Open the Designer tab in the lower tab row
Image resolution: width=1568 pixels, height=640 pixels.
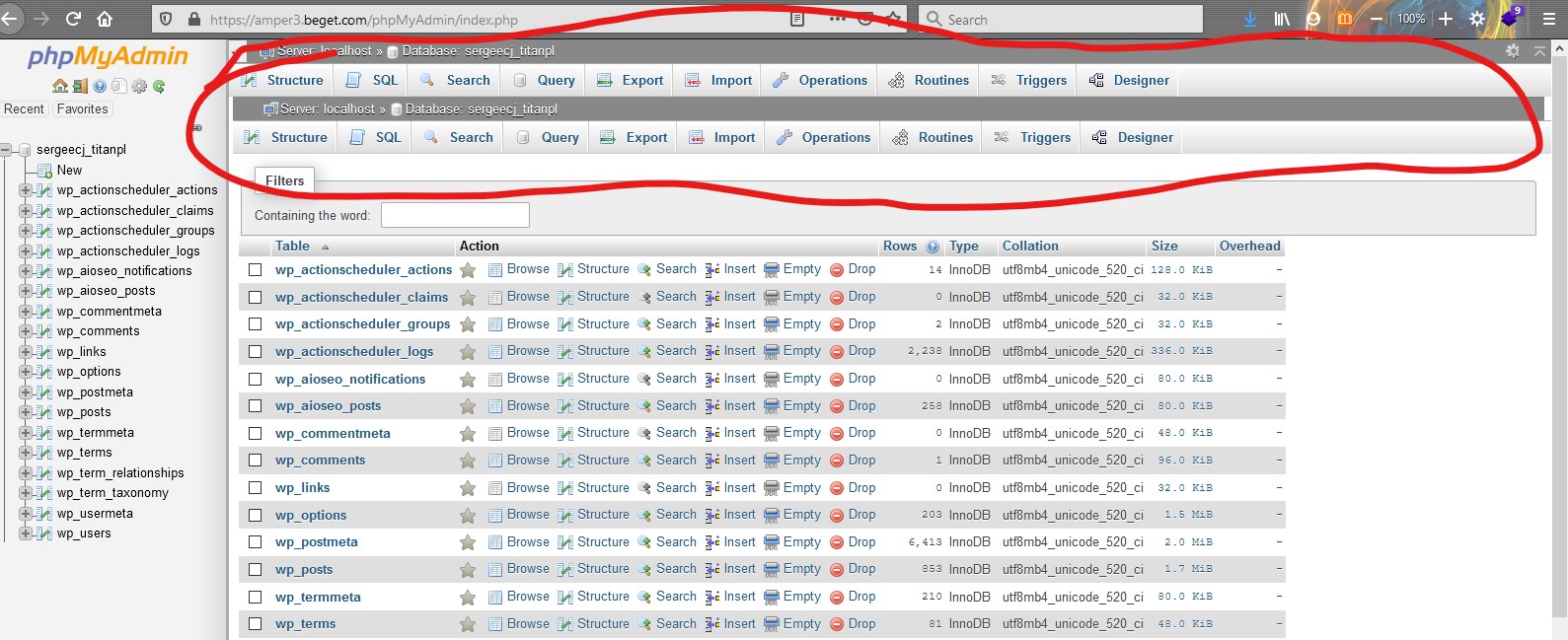coord(1132,138)
